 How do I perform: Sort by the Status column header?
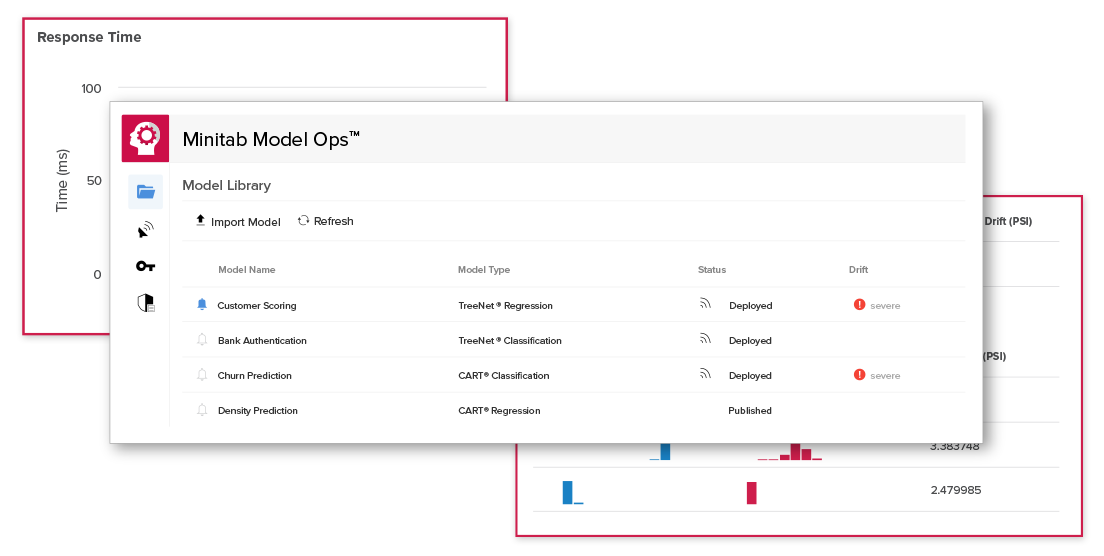712,270
